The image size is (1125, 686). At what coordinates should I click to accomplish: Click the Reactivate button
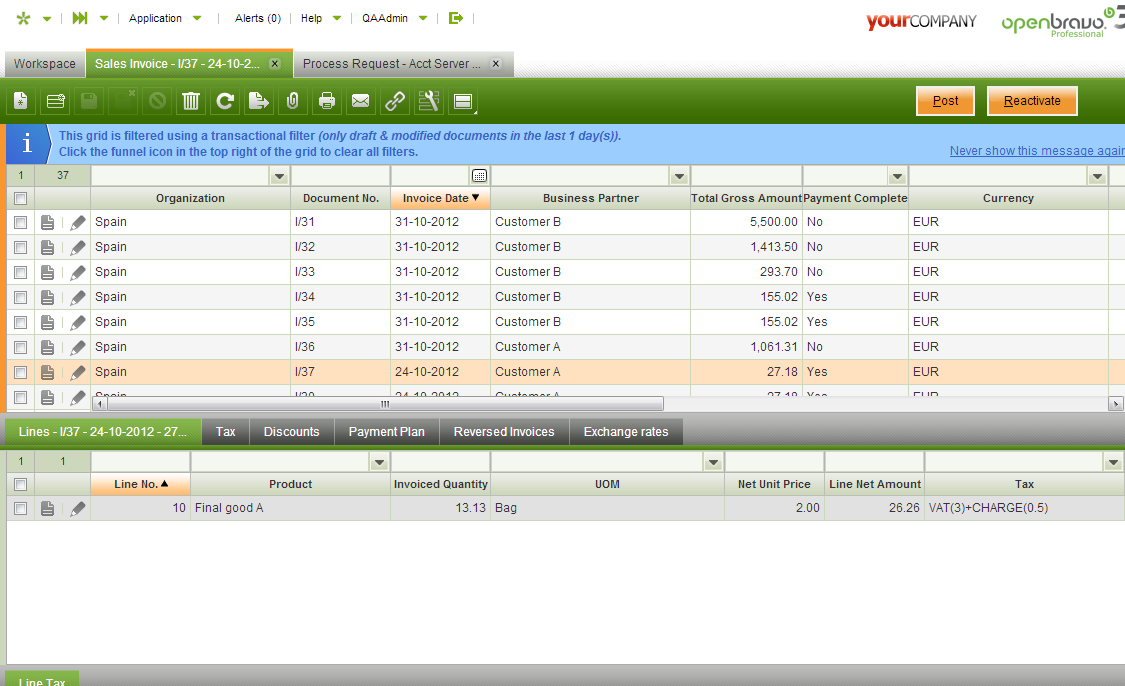(1031, 101)
